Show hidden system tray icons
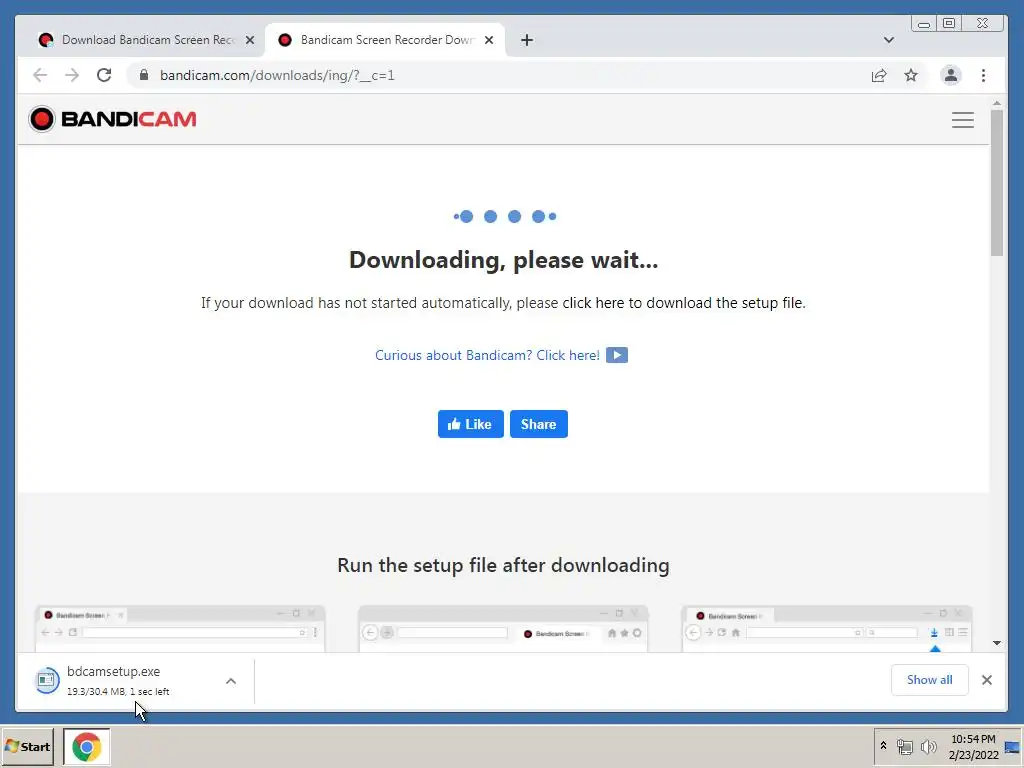 883,745
